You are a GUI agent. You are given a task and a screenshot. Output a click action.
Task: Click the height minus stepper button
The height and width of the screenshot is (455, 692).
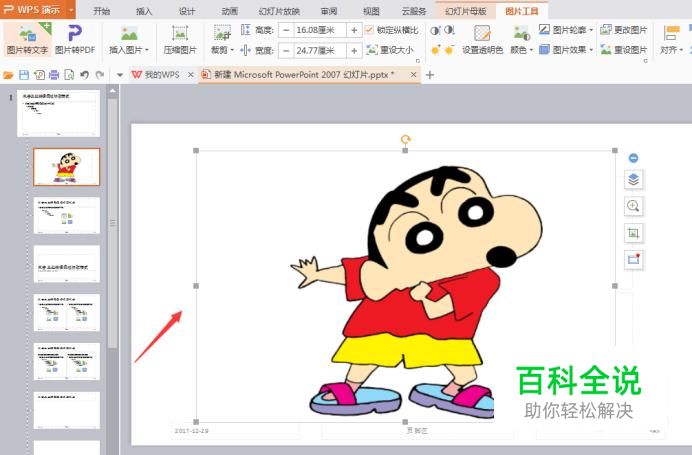(286, 30)
